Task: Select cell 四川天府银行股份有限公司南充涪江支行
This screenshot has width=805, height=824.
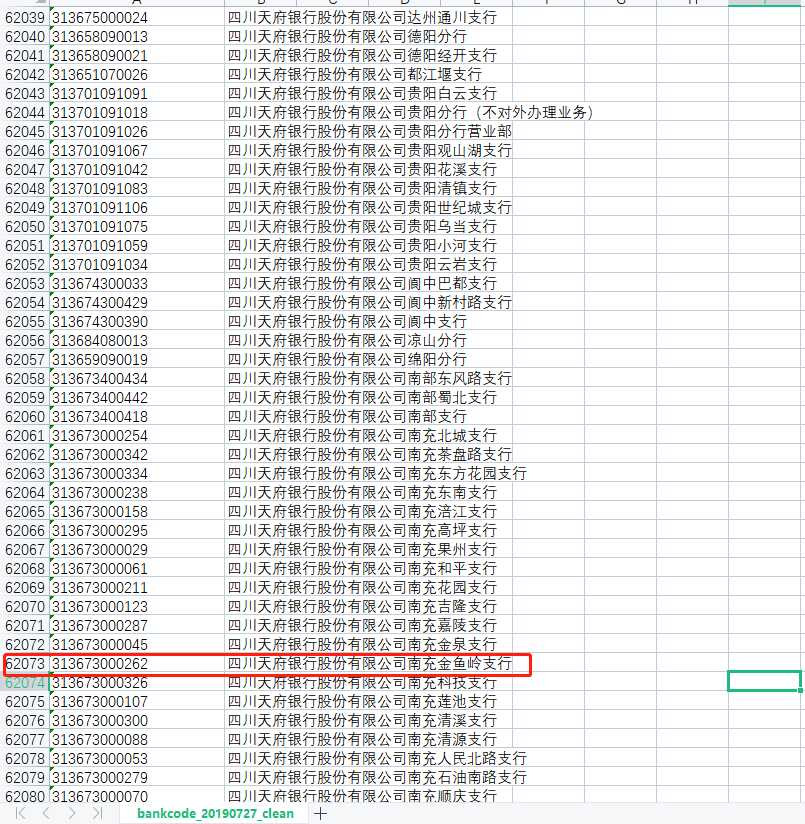Action: 362,512
